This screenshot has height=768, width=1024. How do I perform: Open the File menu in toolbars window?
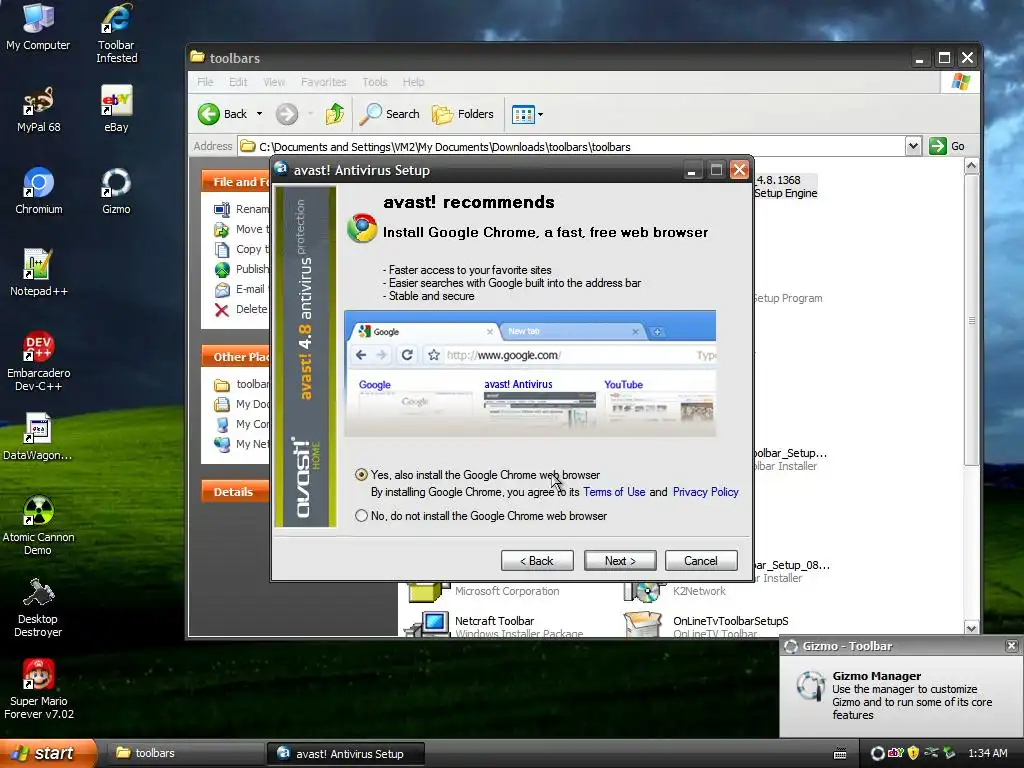tap(205, 82)
